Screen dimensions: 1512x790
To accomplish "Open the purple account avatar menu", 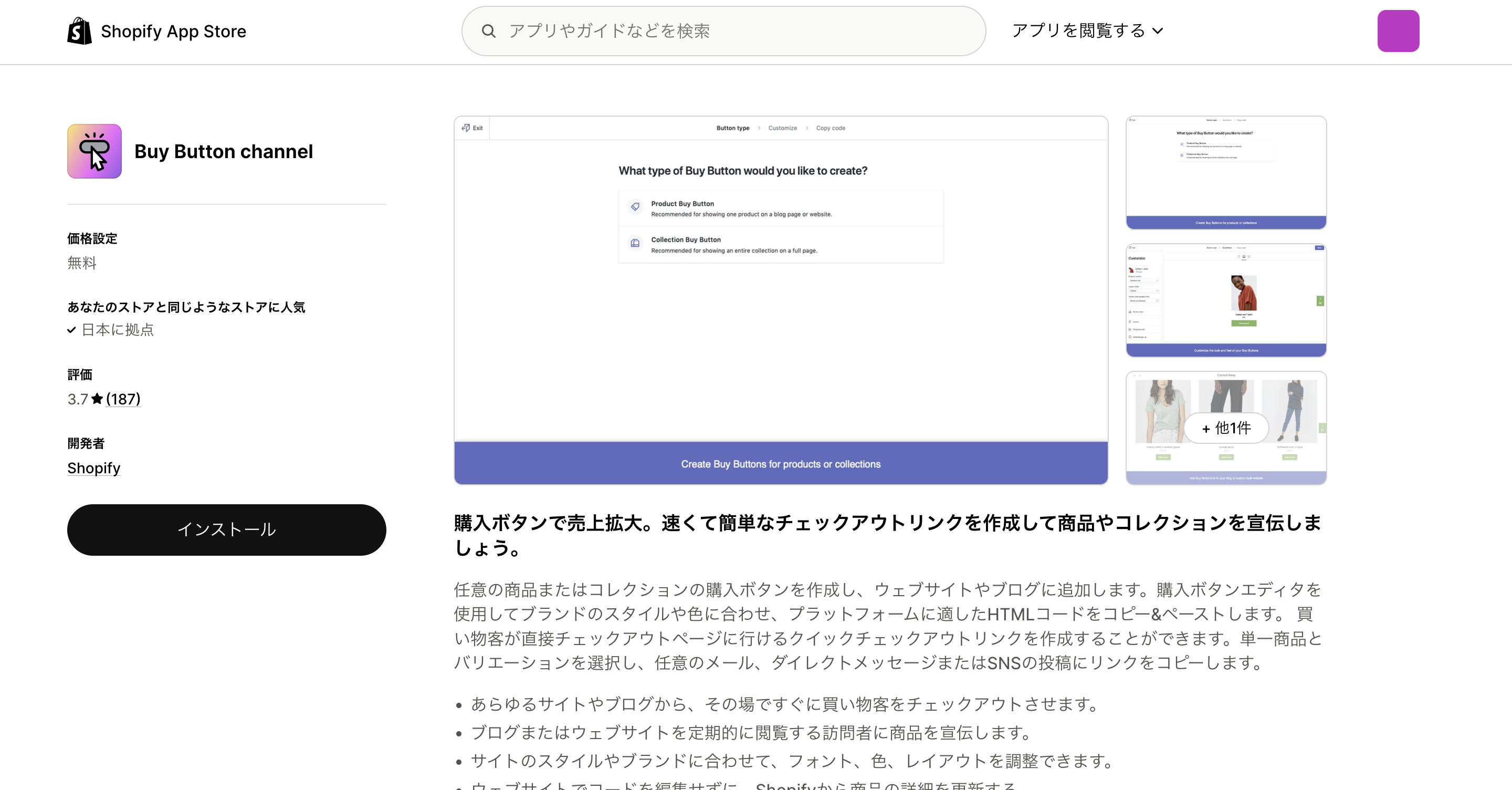I will click(1398, 30).
